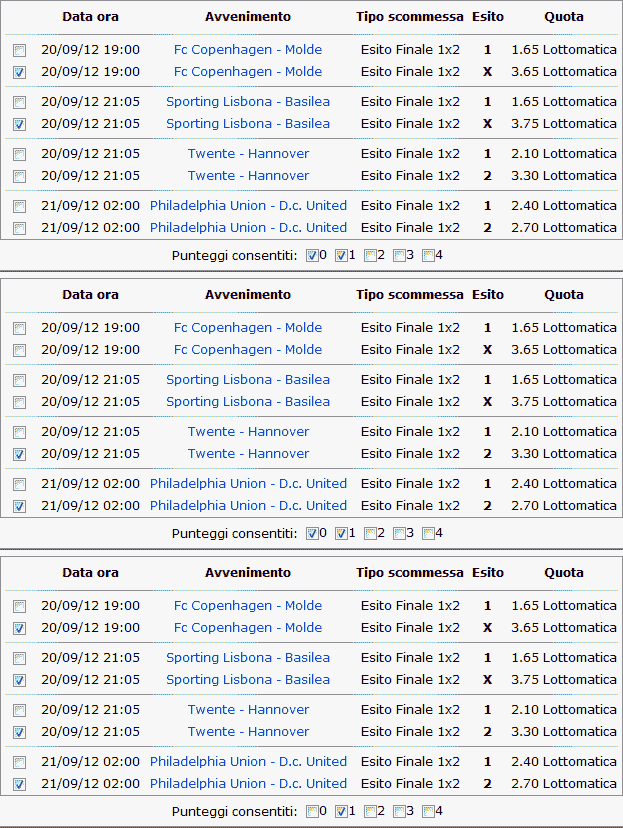Disable allowed score 0 in first table
This screenshot has width=623, height=828.
click(x=312, y=255)
